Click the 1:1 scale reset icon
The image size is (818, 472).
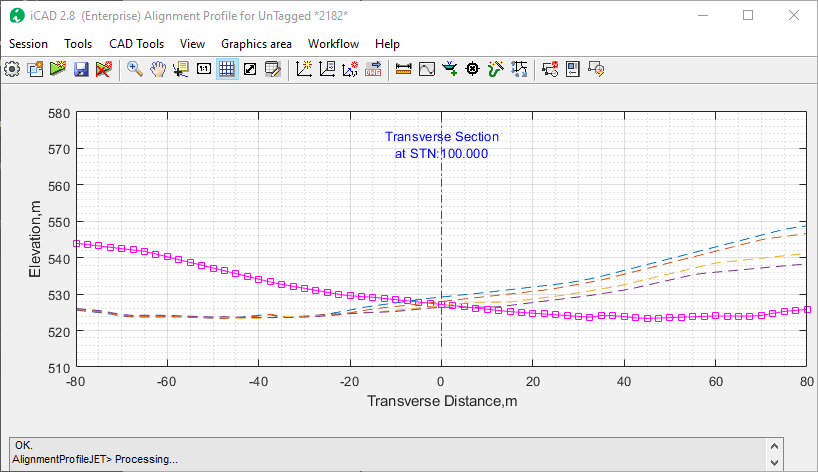pyautogui.click(x=204, y=69)
